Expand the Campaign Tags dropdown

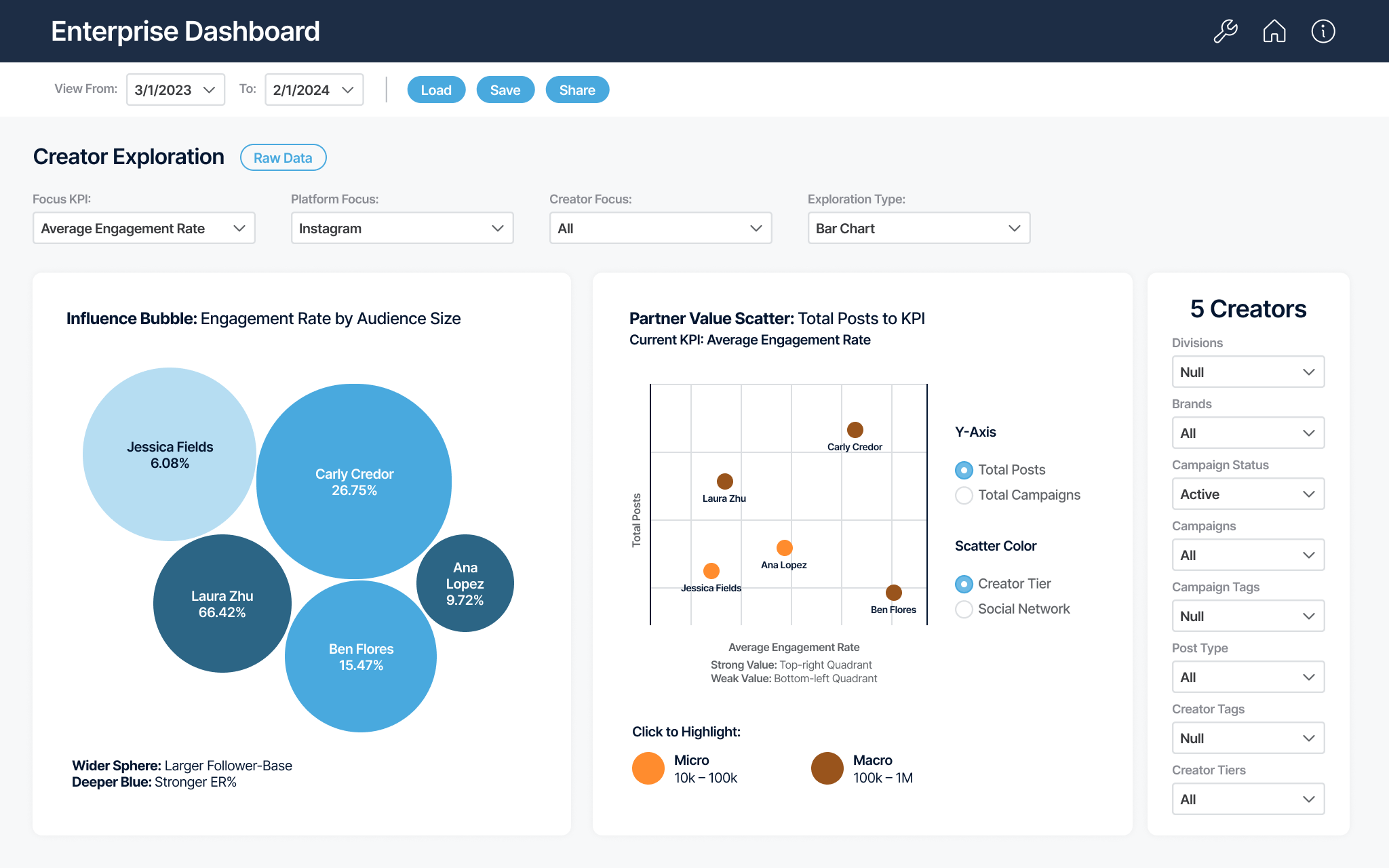1248,616
